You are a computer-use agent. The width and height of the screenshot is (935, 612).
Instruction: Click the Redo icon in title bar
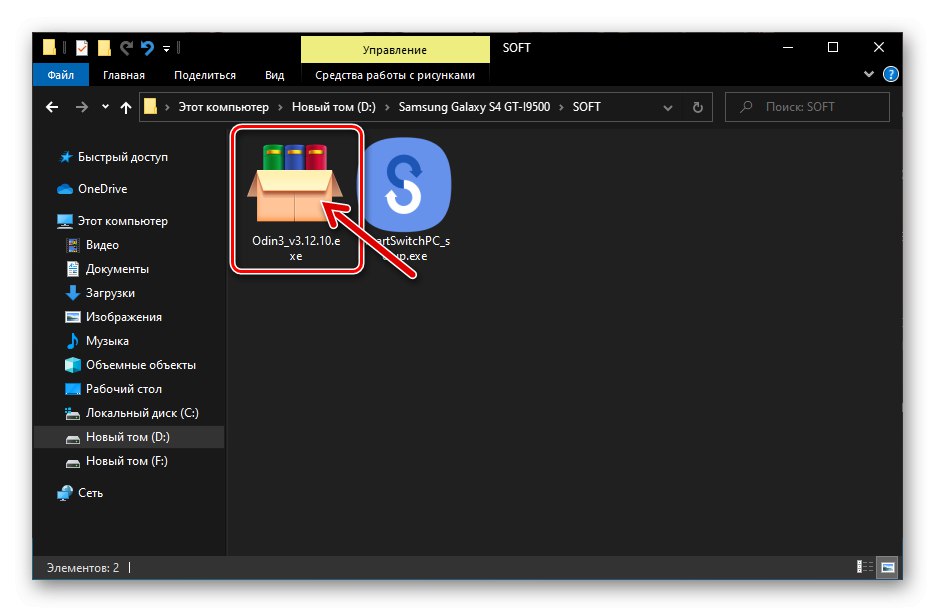[x=126, y=48]
